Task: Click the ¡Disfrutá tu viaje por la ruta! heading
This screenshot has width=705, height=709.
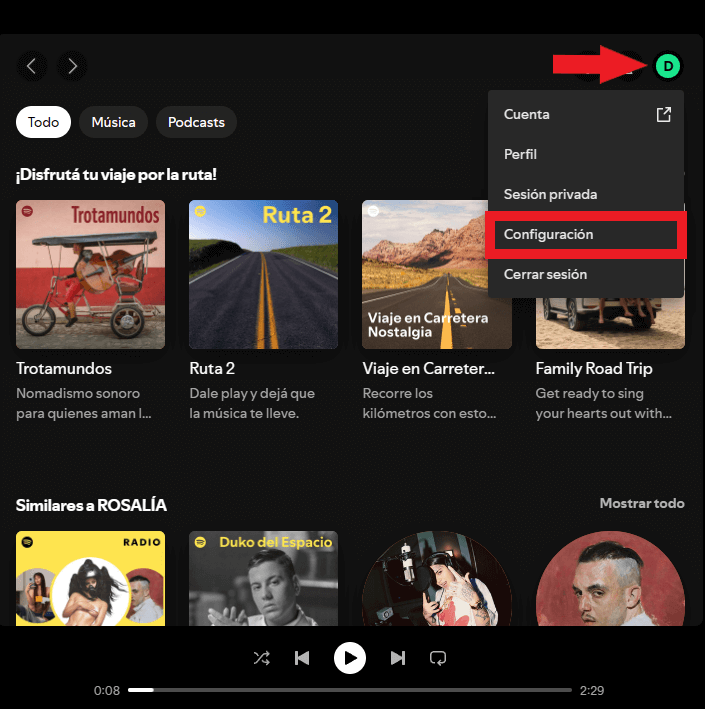Action: pos(116,175)
